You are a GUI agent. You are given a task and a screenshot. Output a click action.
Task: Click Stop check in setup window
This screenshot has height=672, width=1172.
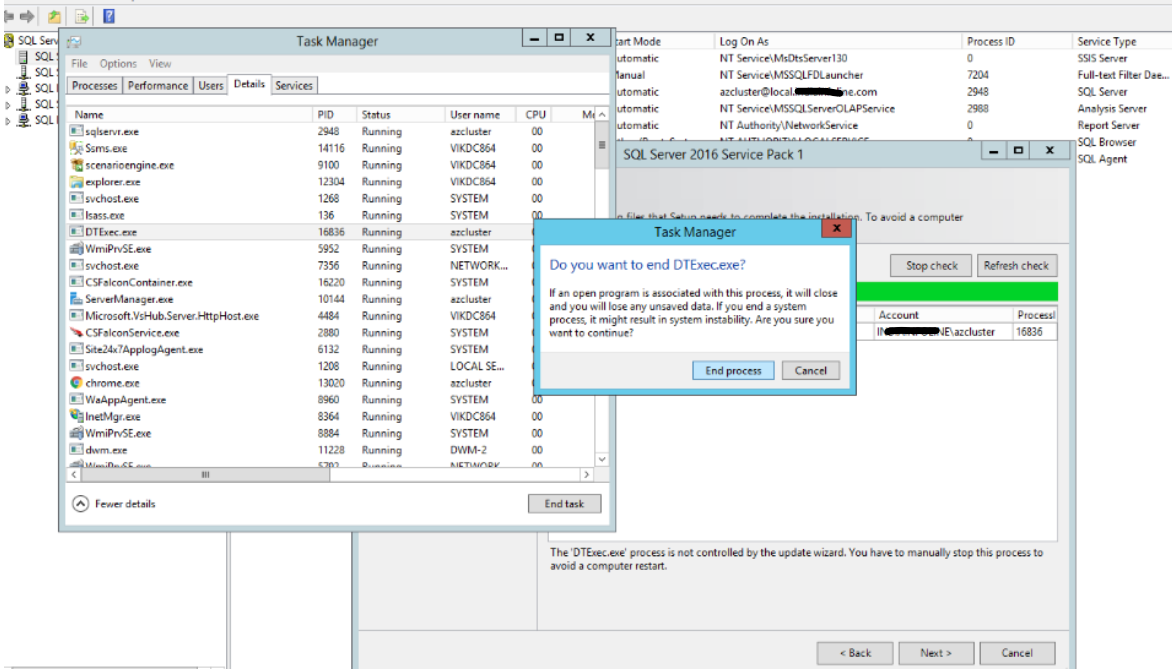pyautogui.click(x=931, y=266)
